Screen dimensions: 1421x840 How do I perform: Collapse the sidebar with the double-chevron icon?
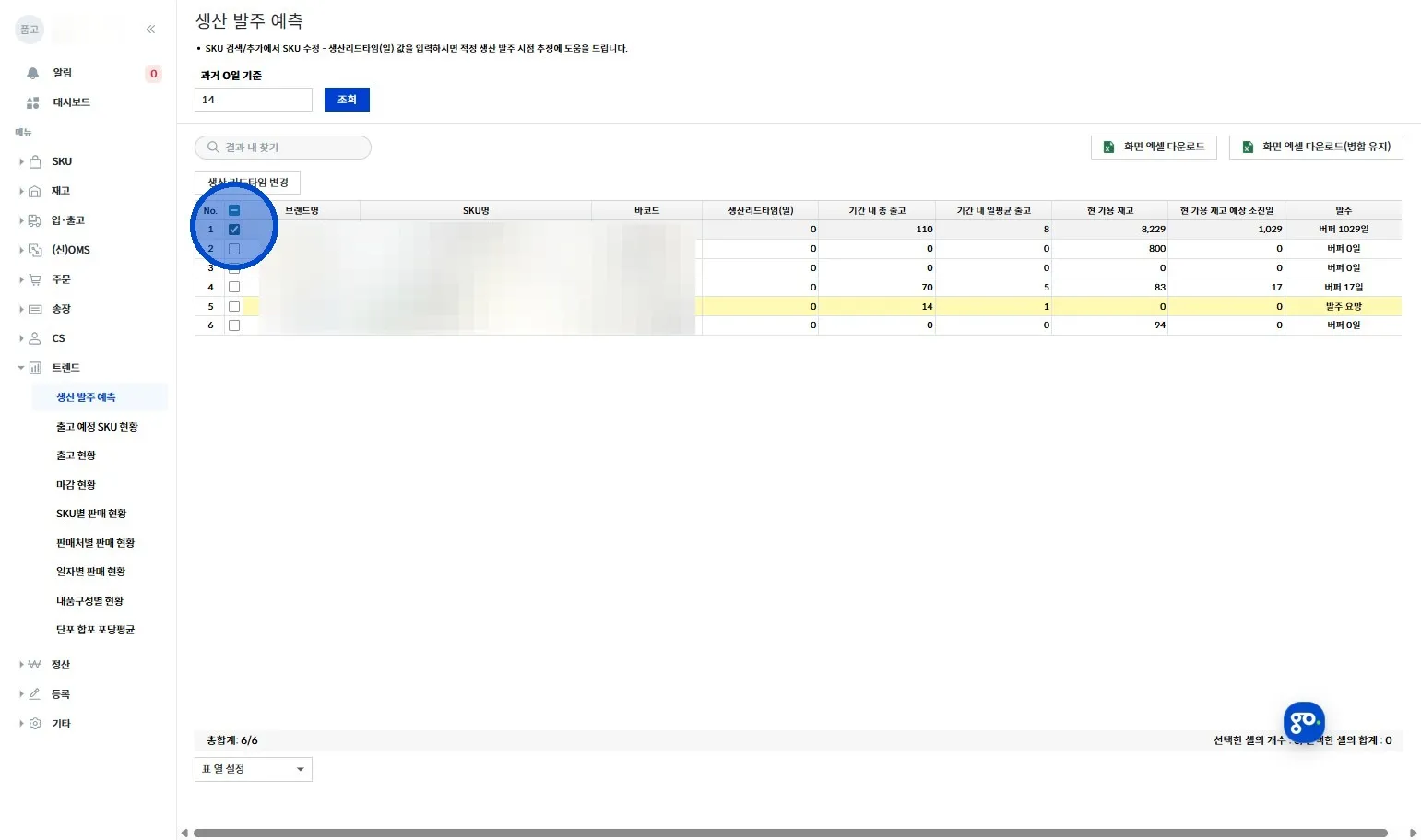[150, 30]
